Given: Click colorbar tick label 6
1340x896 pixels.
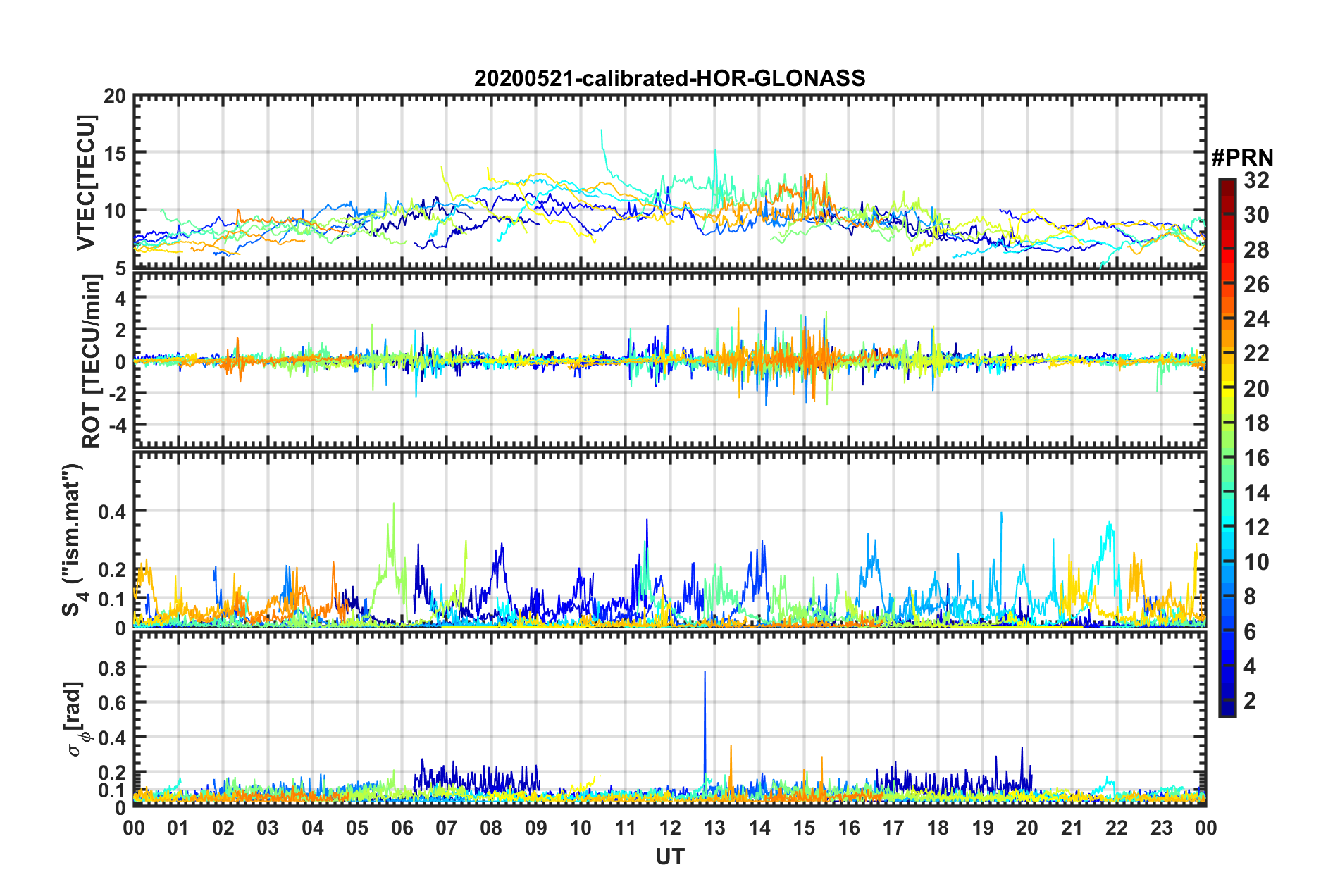Looking at the screenshot, I should point(1250,632).
